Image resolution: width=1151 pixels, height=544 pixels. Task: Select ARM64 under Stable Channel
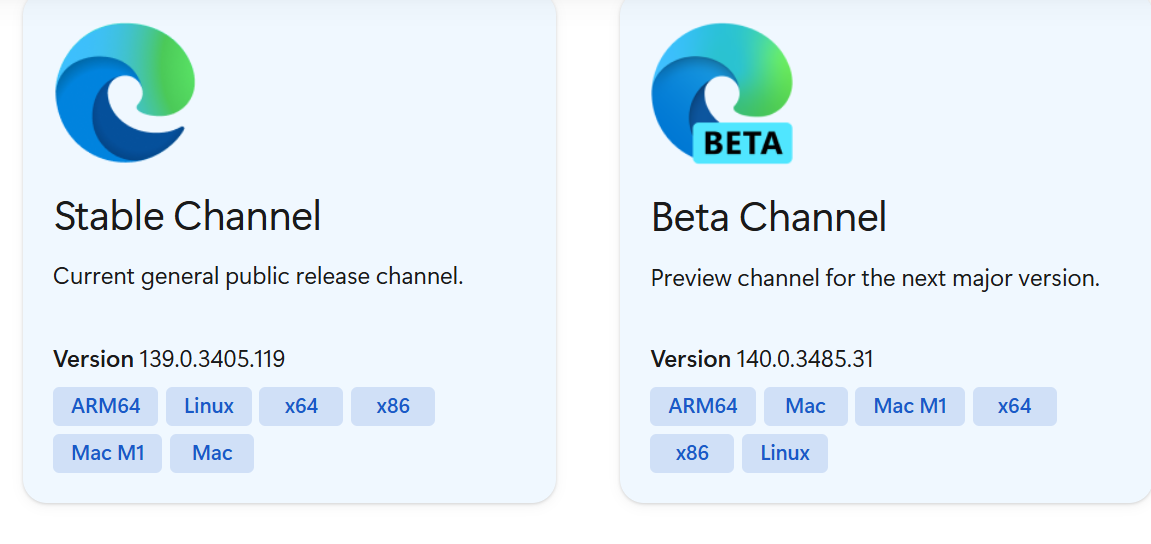click(x=105, y=406)
